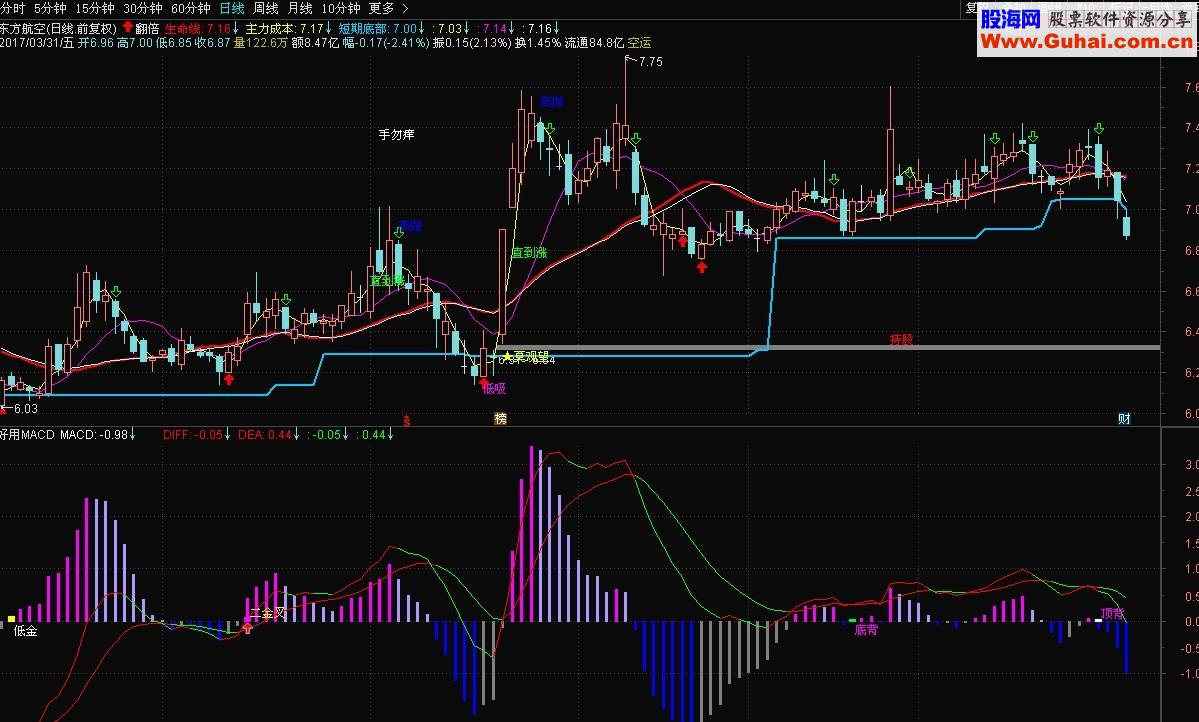Click the 财 marker at the chart's right end
This screenshot has height=722, width=1199.
coord(1124,418)
